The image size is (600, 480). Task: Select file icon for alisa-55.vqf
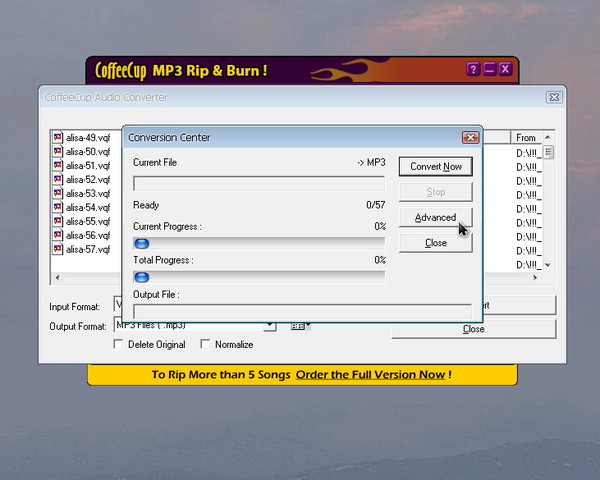point(58,221)
